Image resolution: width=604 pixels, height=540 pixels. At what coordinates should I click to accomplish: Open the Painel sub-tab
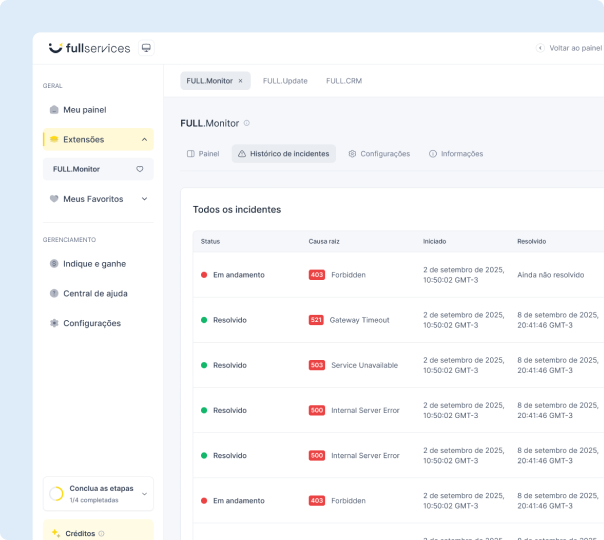click(203, 154)
